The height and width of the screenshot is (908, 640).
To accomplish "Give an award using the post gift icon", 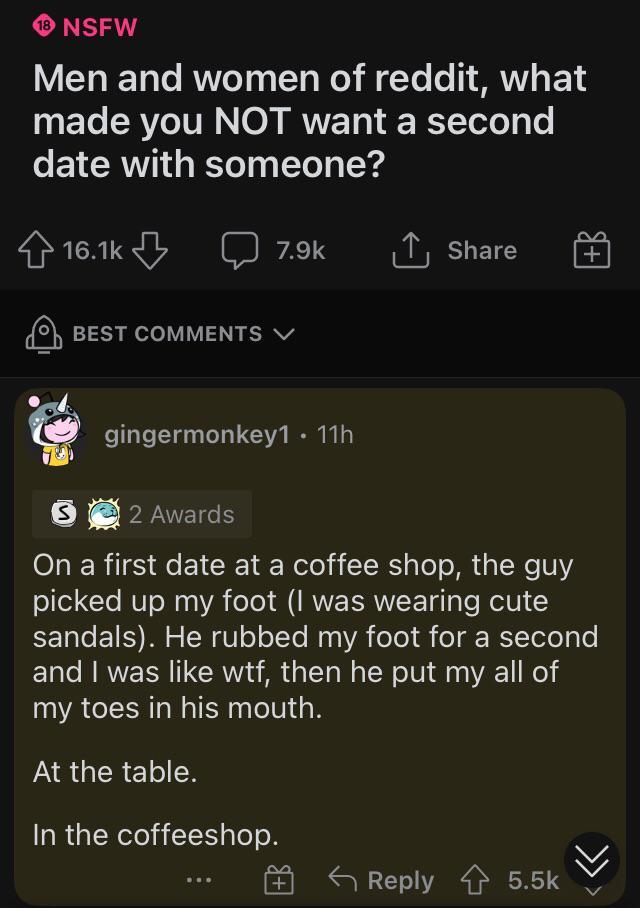I will coord(590,250).
